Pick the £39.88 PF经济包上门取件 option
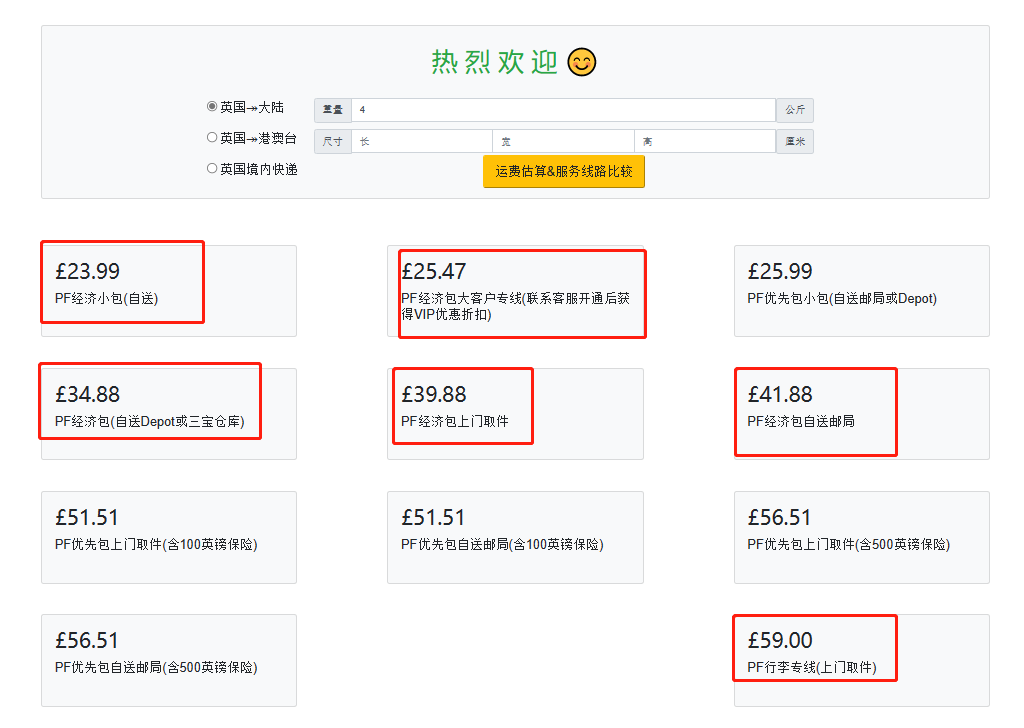 tap(515, 413)
